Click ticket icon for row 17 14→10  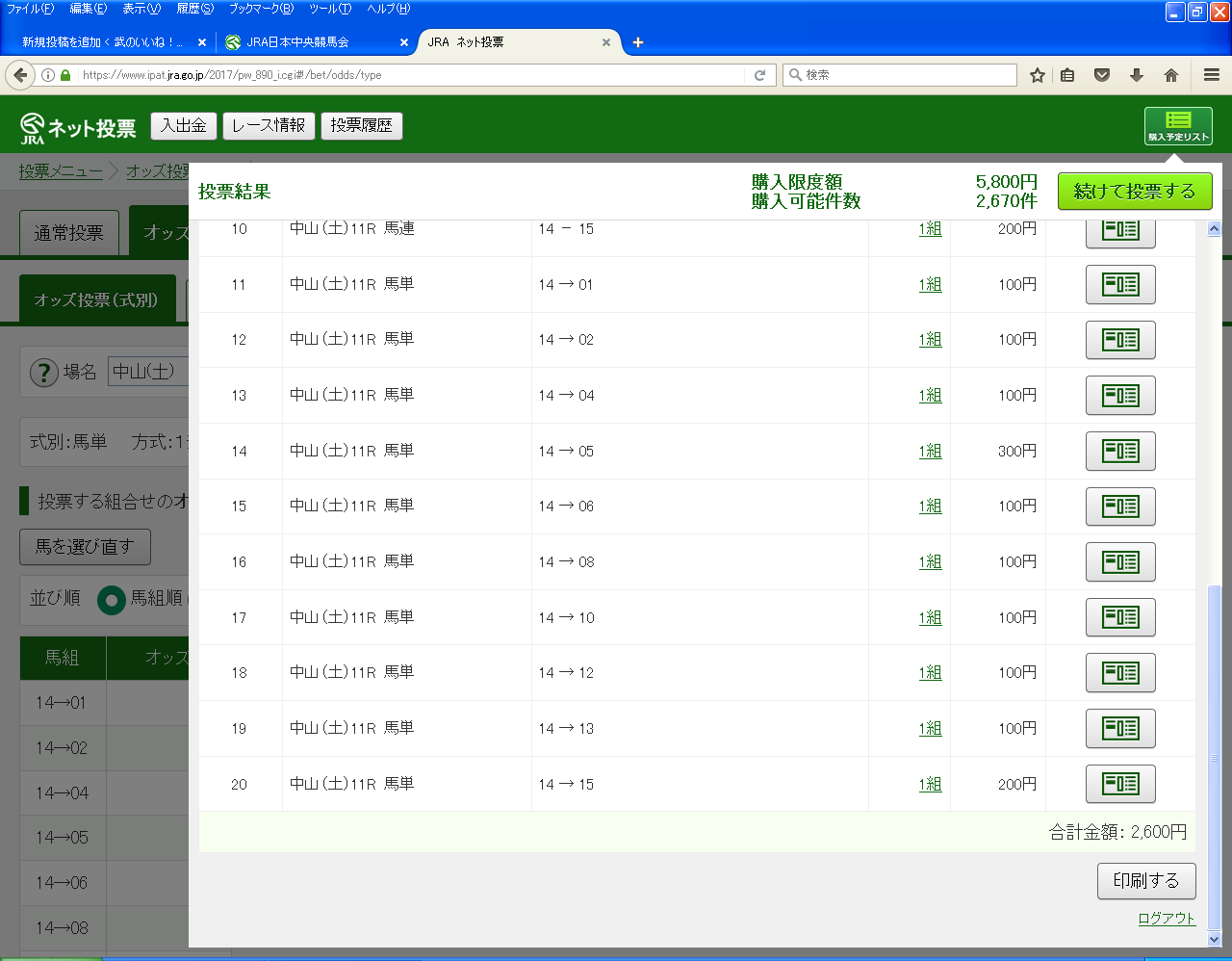(1120, 617)
